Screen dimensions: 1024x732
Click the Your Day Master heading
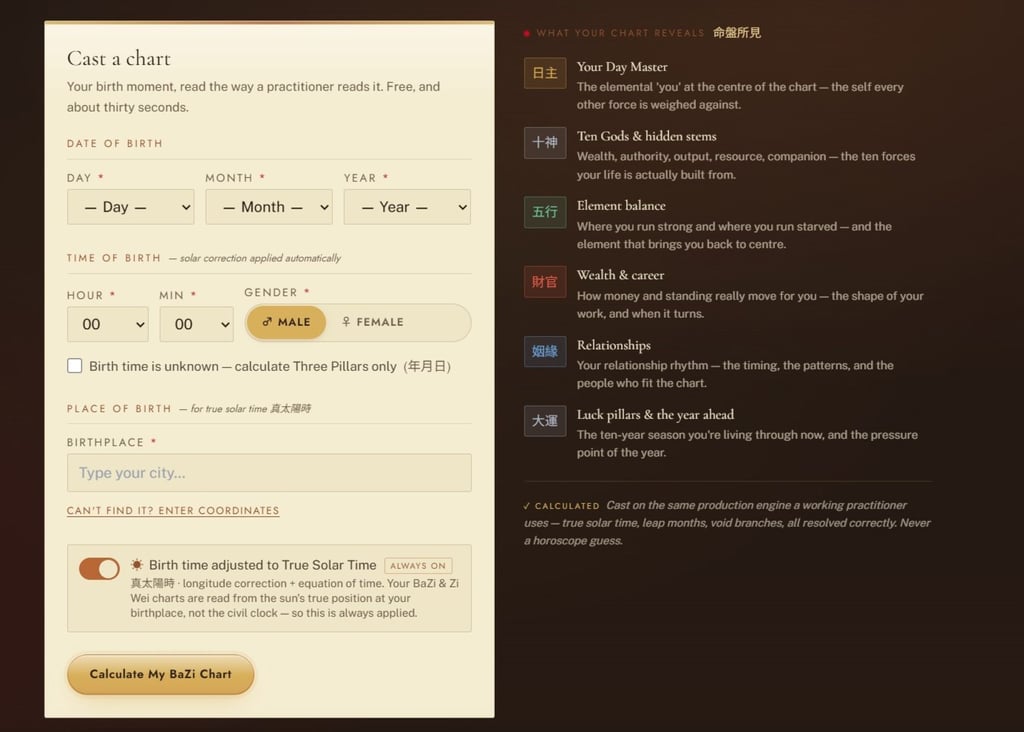pyautogui.click(x=622, y=67)
